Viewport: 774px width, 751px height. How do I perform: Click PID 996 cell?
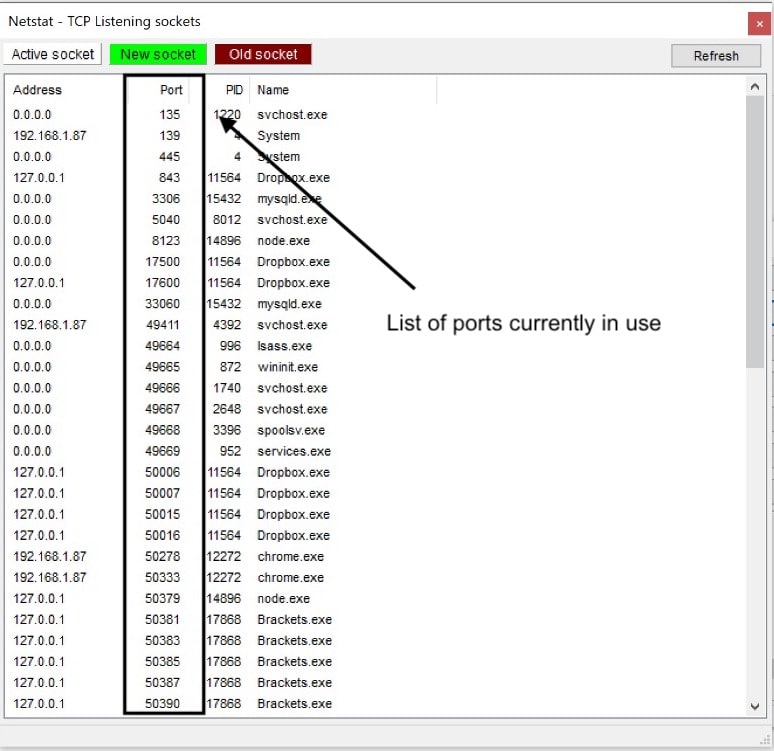[x=231, y=346]
